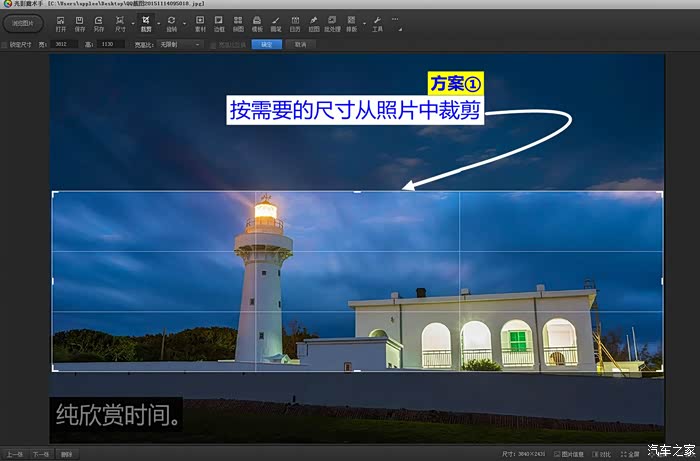The width and height of the screenshot is (700, 461).
Task: Select the 裁剪 (Crop) tool icon
Action: tap(146, 23)
